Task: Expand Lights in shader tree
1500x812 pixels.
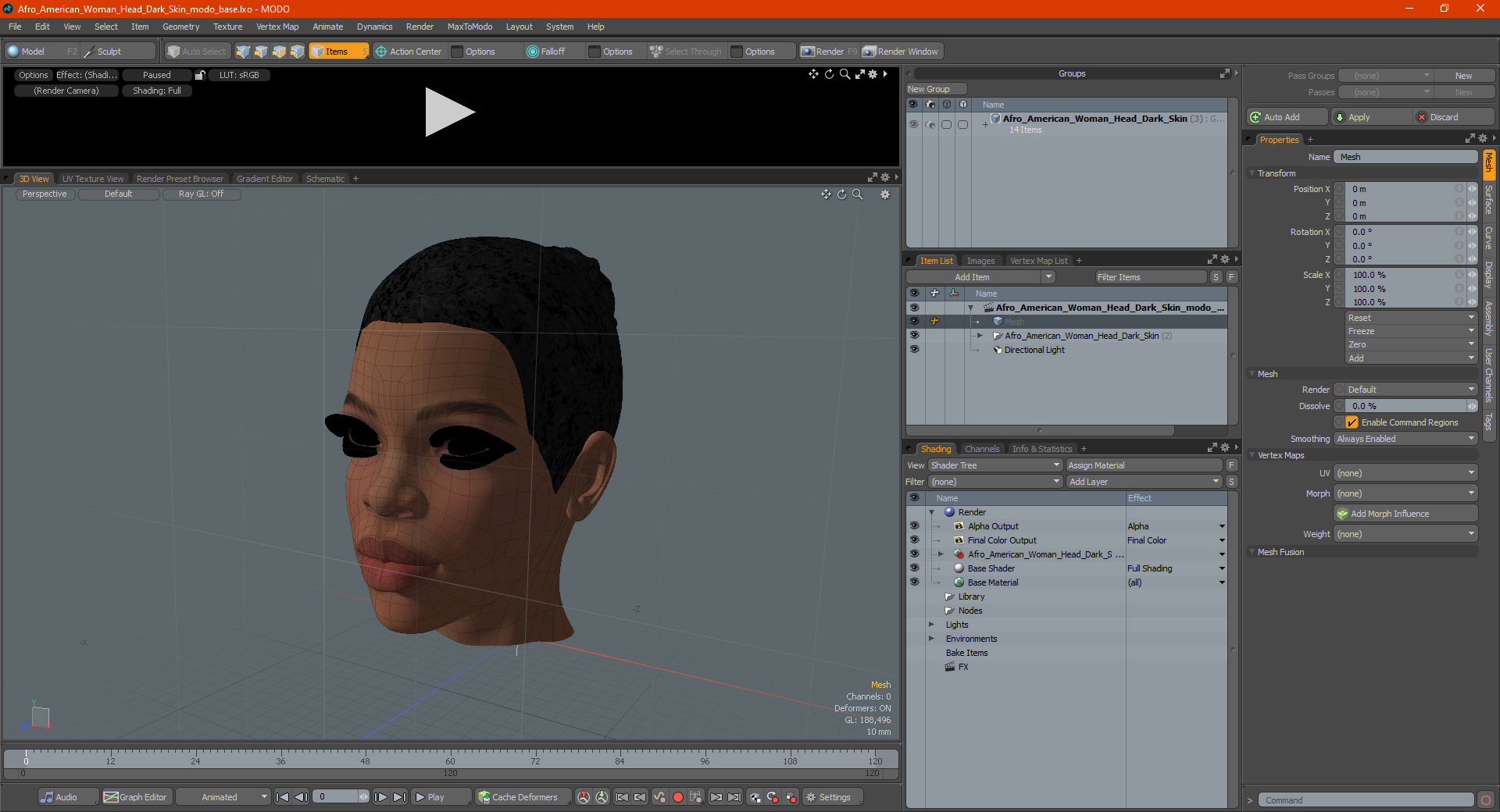Action: [x=931, y=625]
